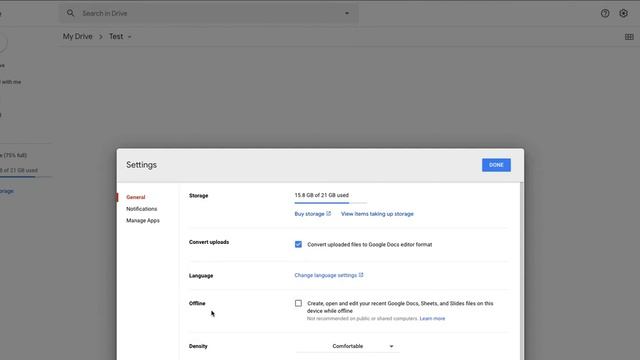This screenshot has height=360, width=640.
Task: Click the search magnifier icon in Drive
Action: point(71,13)
